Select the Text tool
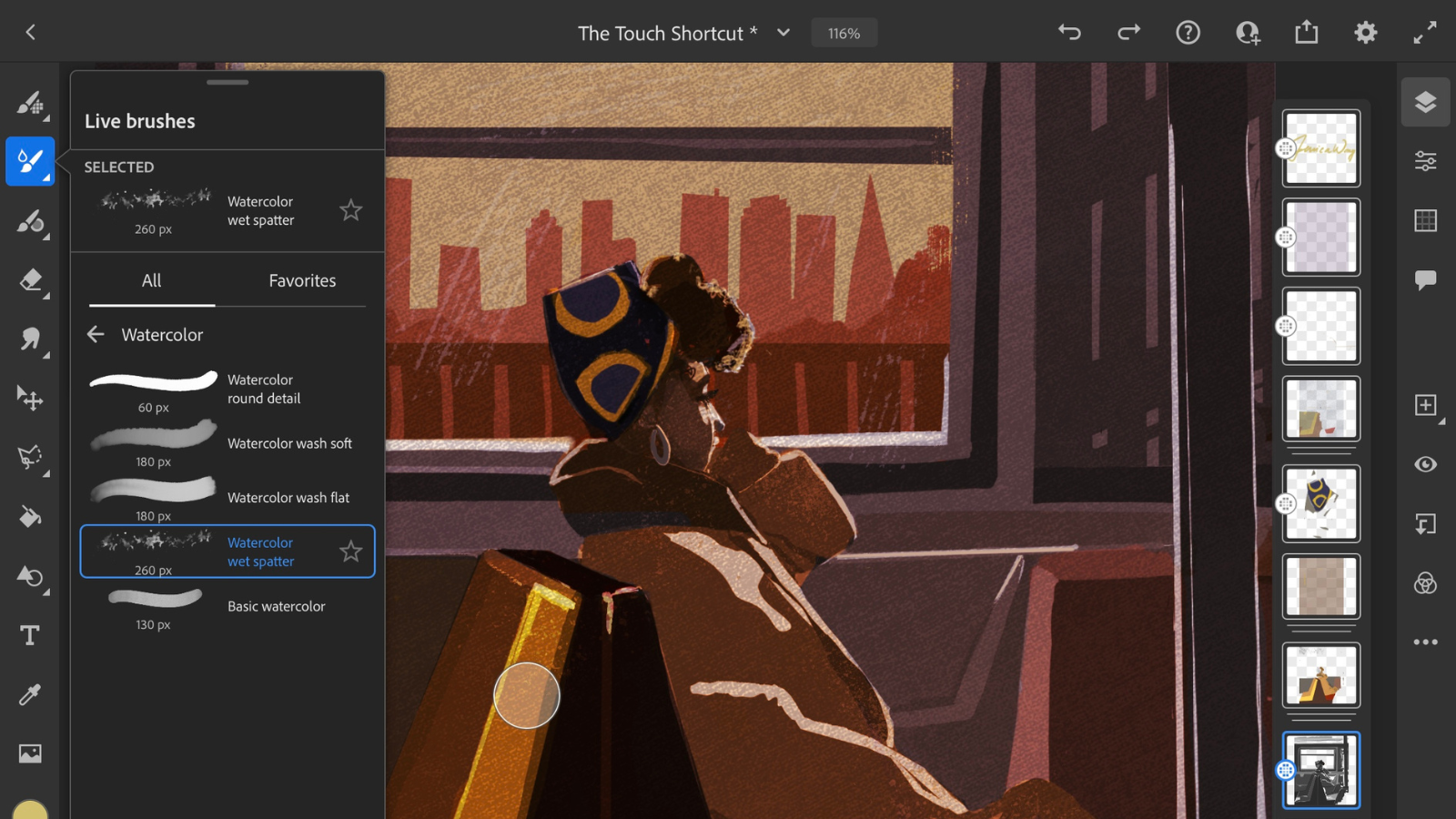The image size is (1456, 819). coord(30,635)
